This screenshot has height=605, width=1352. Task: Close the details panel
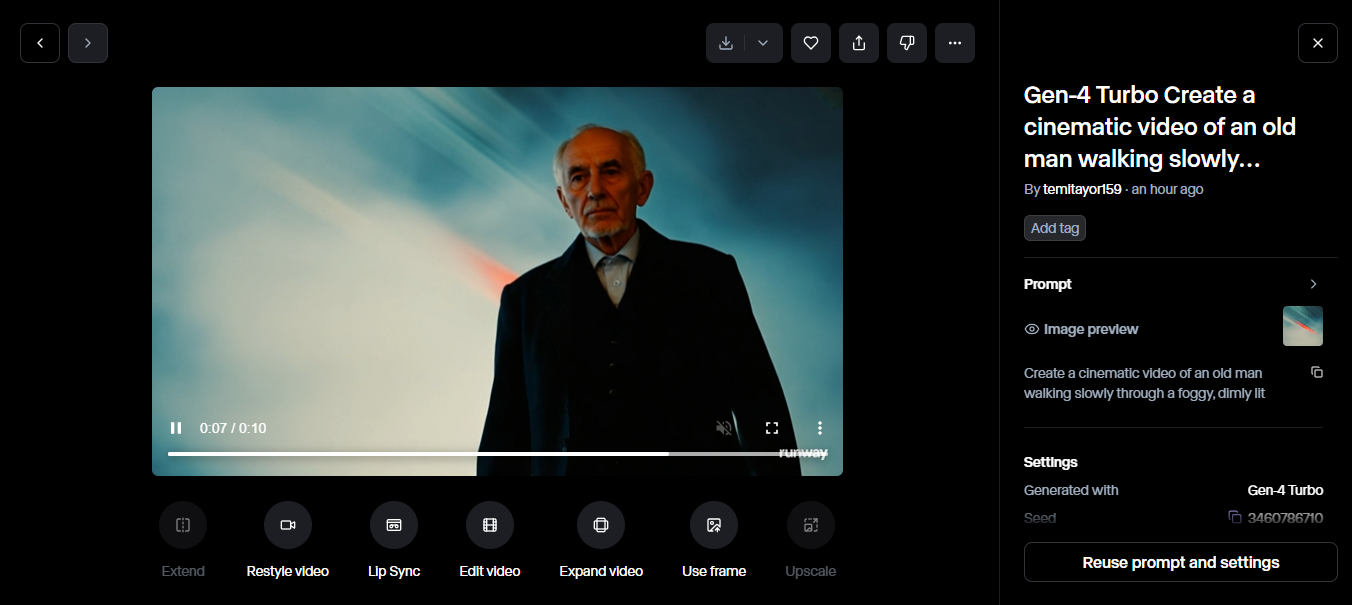[x=1318, y=43]
